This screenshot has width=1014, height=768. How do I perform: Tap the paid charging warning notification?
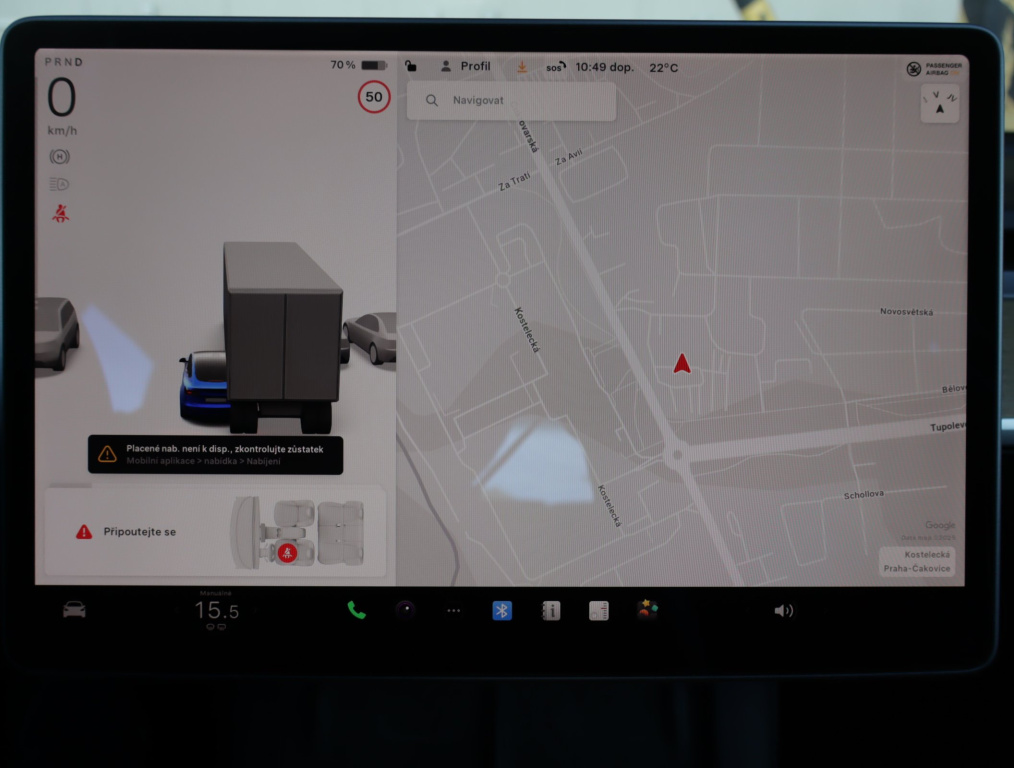(215, 454)
